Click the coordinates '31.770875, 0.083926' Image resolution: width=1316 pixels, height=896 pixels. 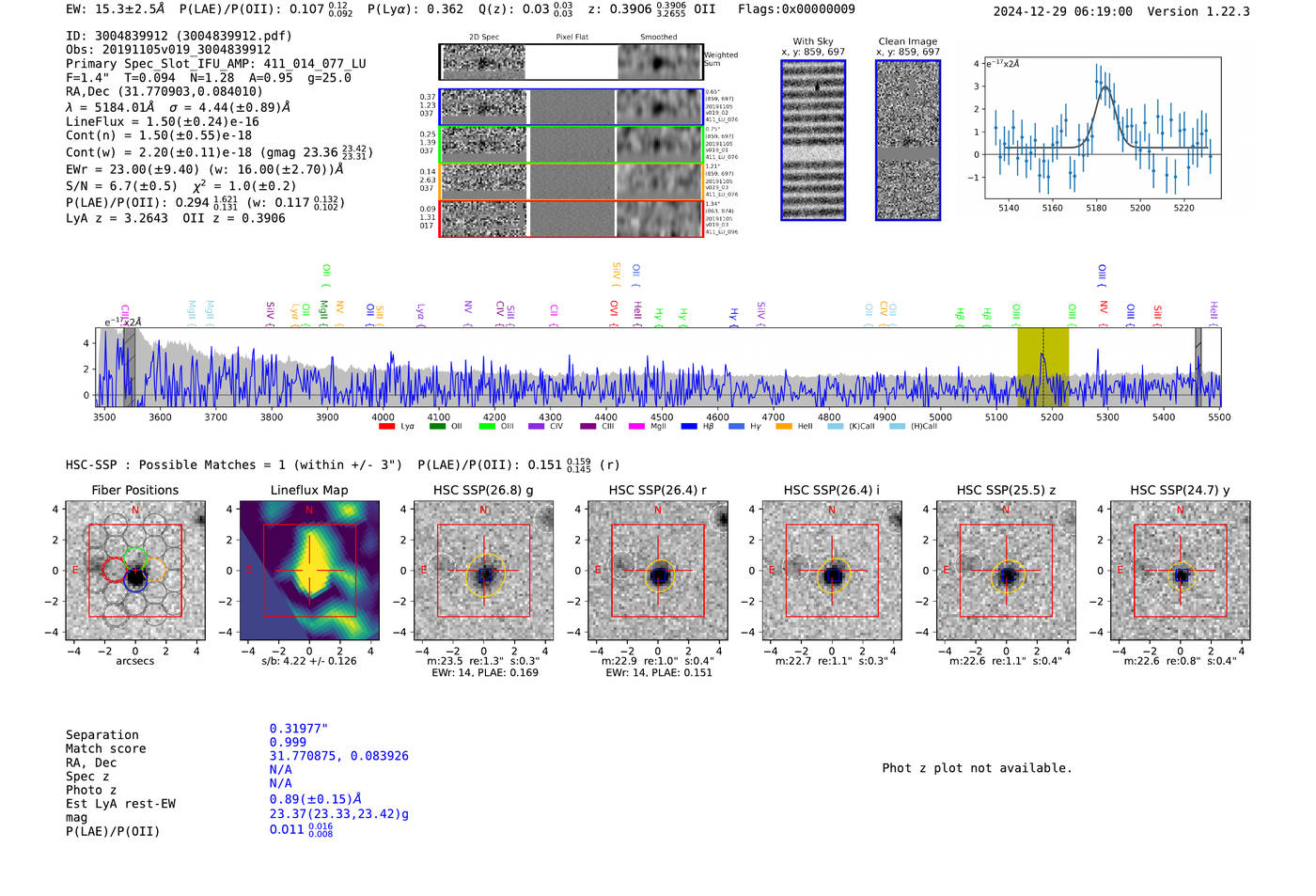pos(338,756)
